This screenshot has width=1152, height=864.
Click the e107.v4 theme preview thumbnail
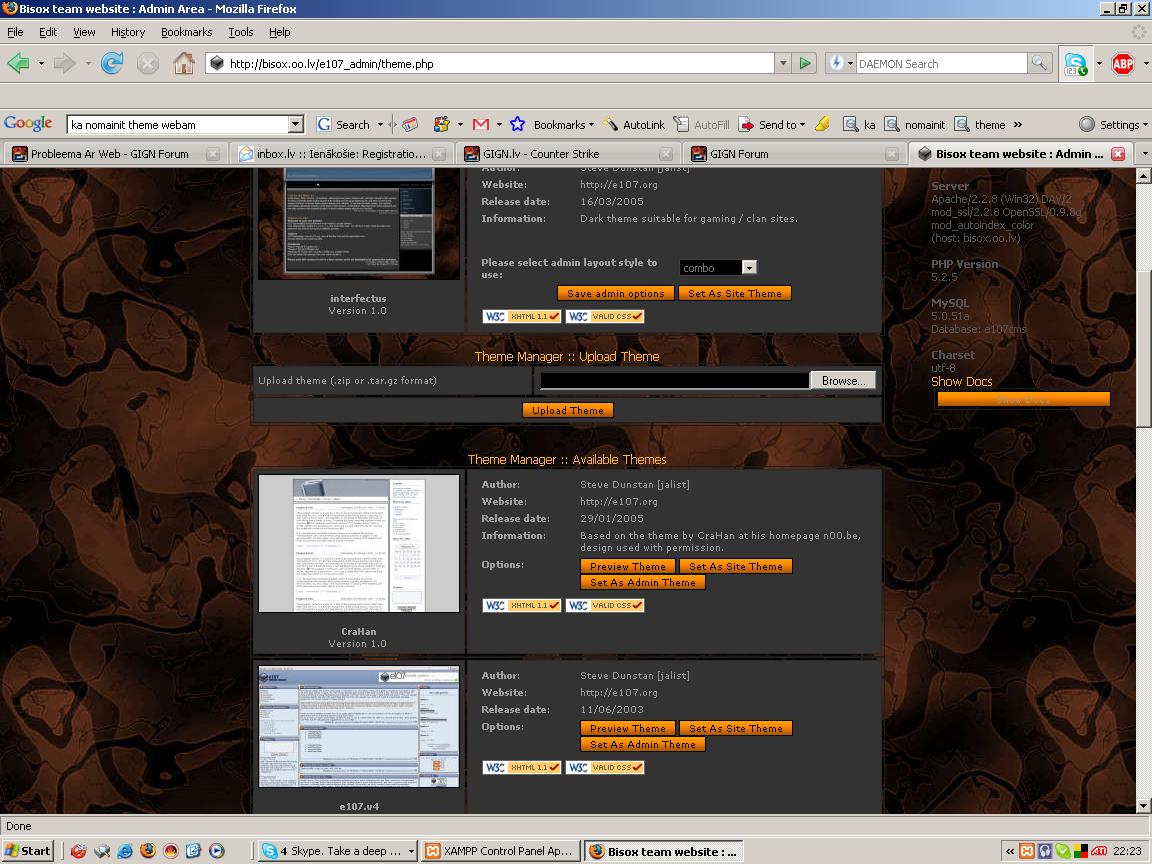[x=359, y=727]
